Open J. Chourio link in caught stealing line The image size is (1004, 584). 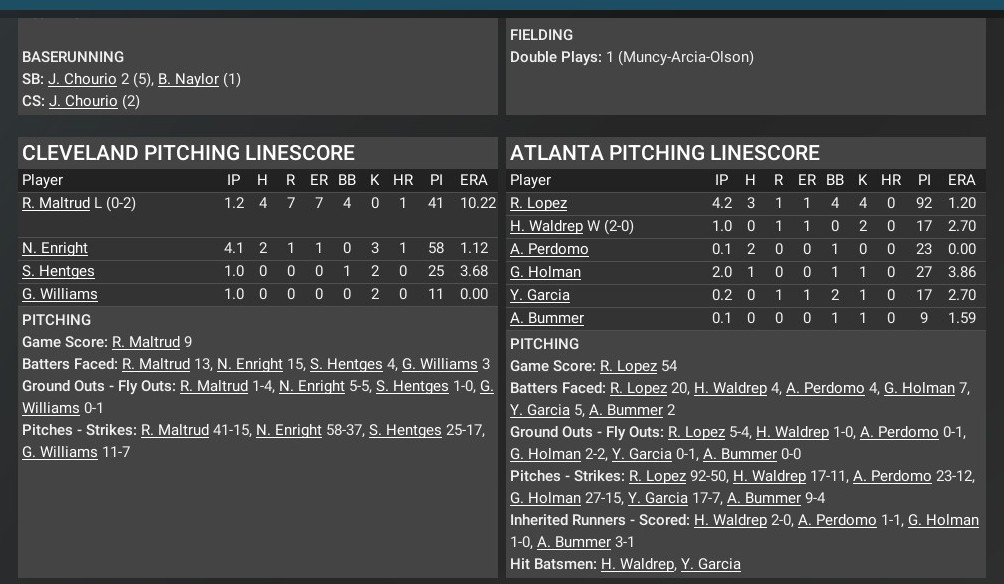(x=83, y=101)
